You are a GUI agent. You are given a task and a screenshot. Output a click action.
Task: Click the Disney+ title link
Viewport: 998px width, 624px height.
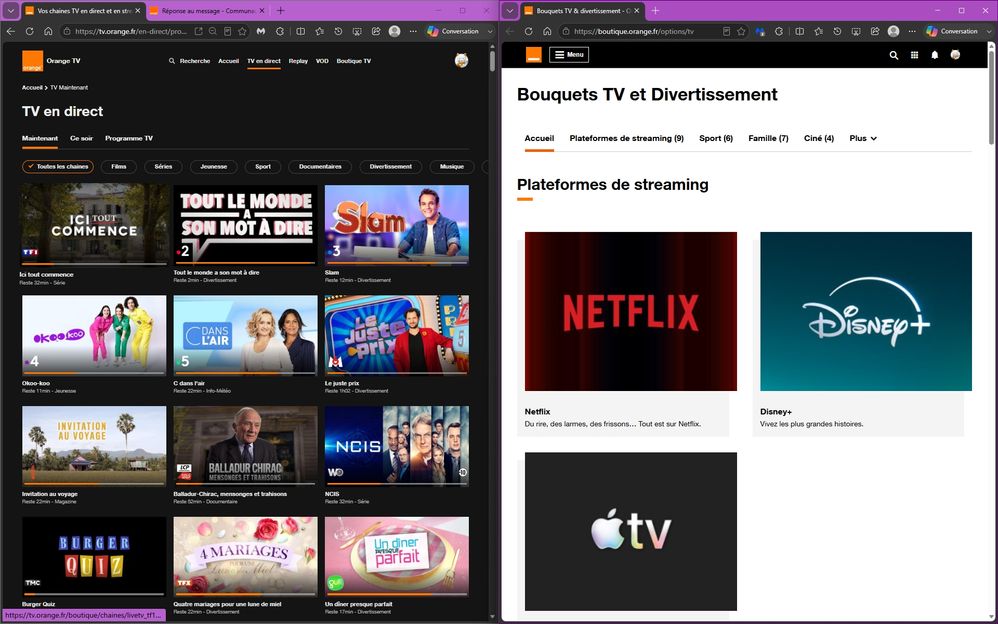(776, 412)
